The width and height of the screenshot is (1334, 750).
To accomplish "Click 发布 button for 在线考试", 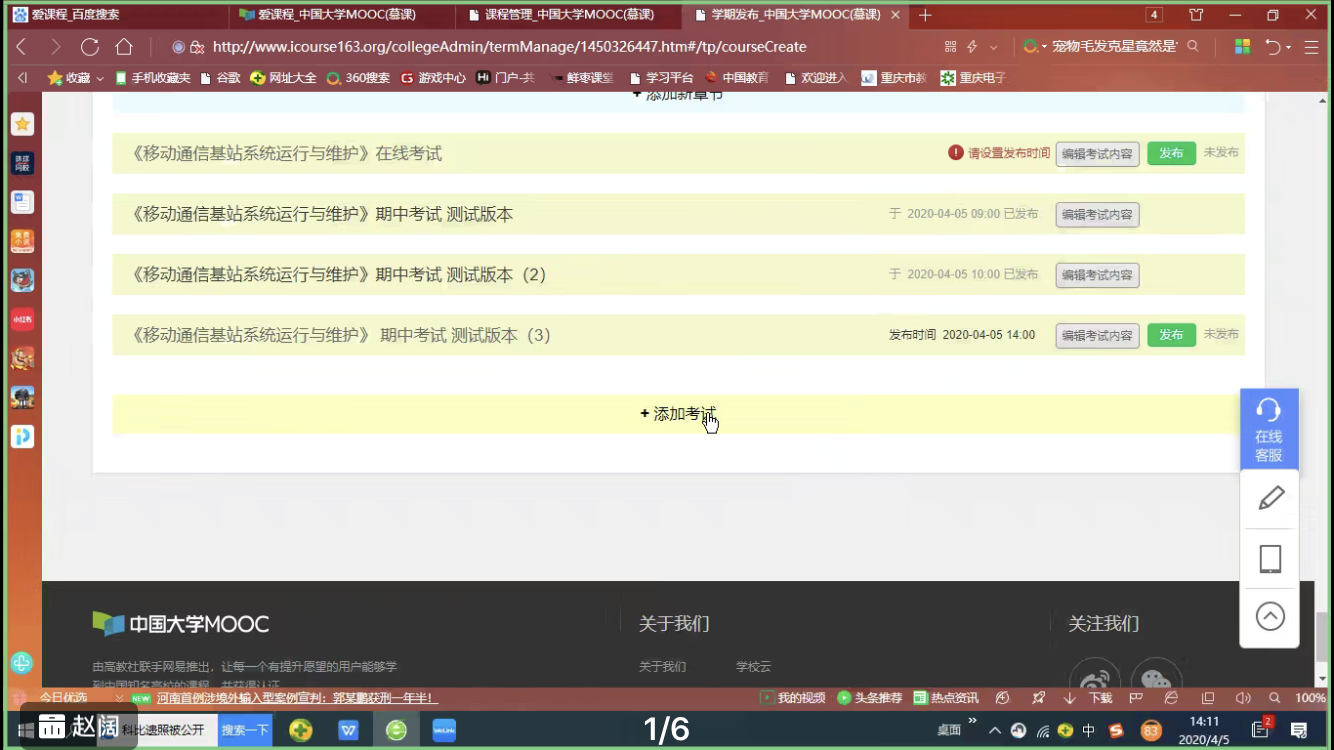I will click(x=1170, y=154).
